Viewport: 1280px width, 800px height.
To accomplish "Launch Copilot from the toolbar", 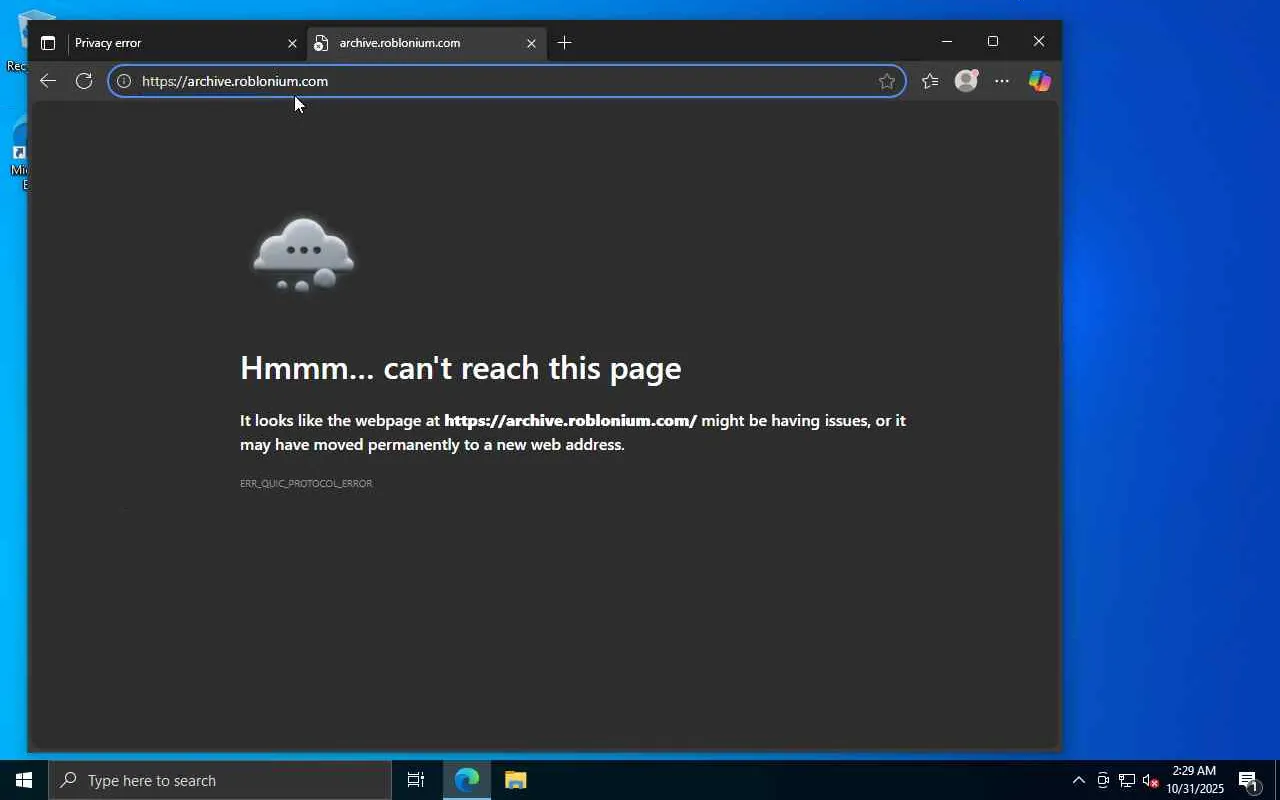I will pos(1040,81).
